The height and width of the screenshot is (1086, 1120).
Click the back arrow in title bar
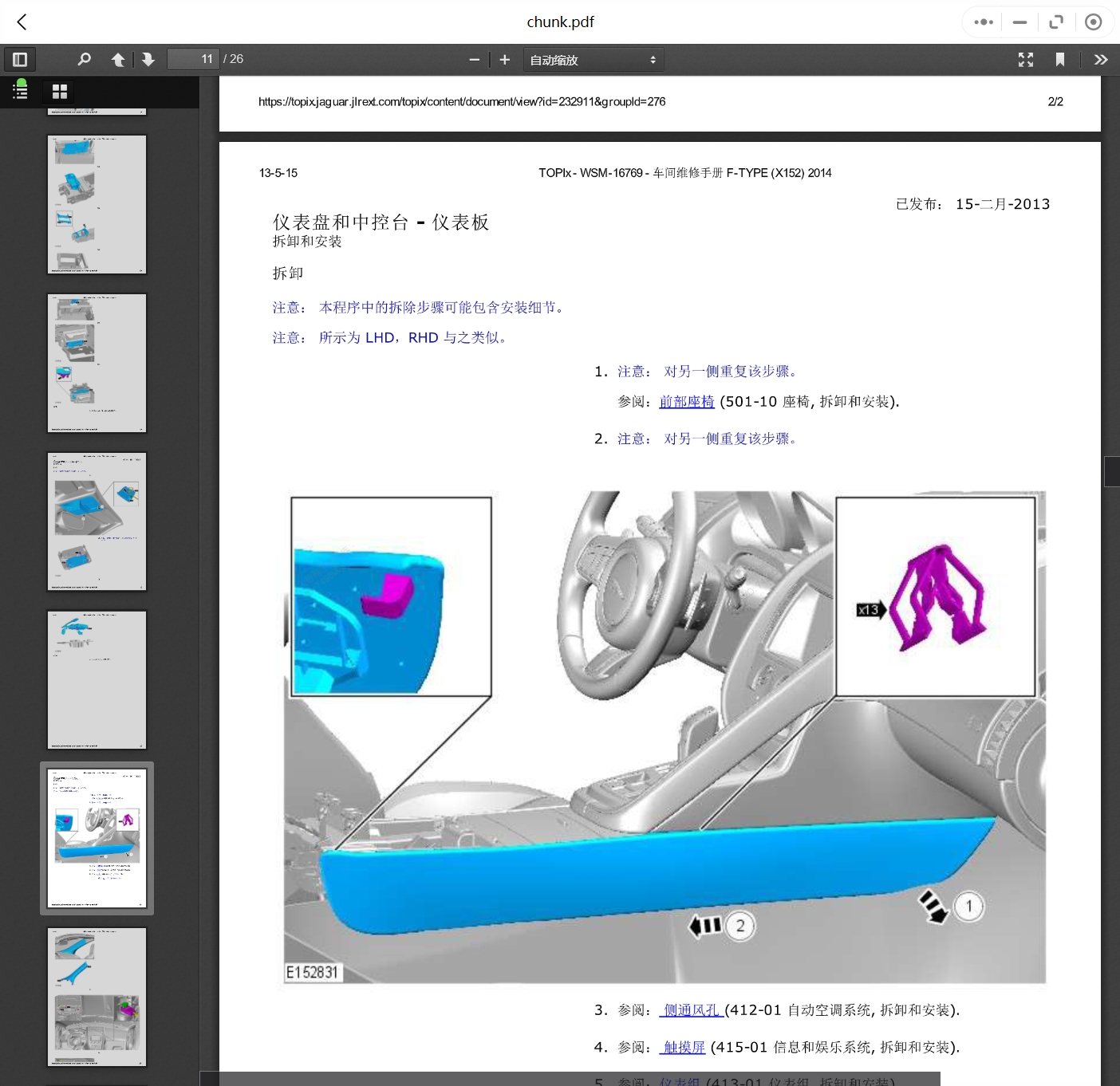pos(22,22)
